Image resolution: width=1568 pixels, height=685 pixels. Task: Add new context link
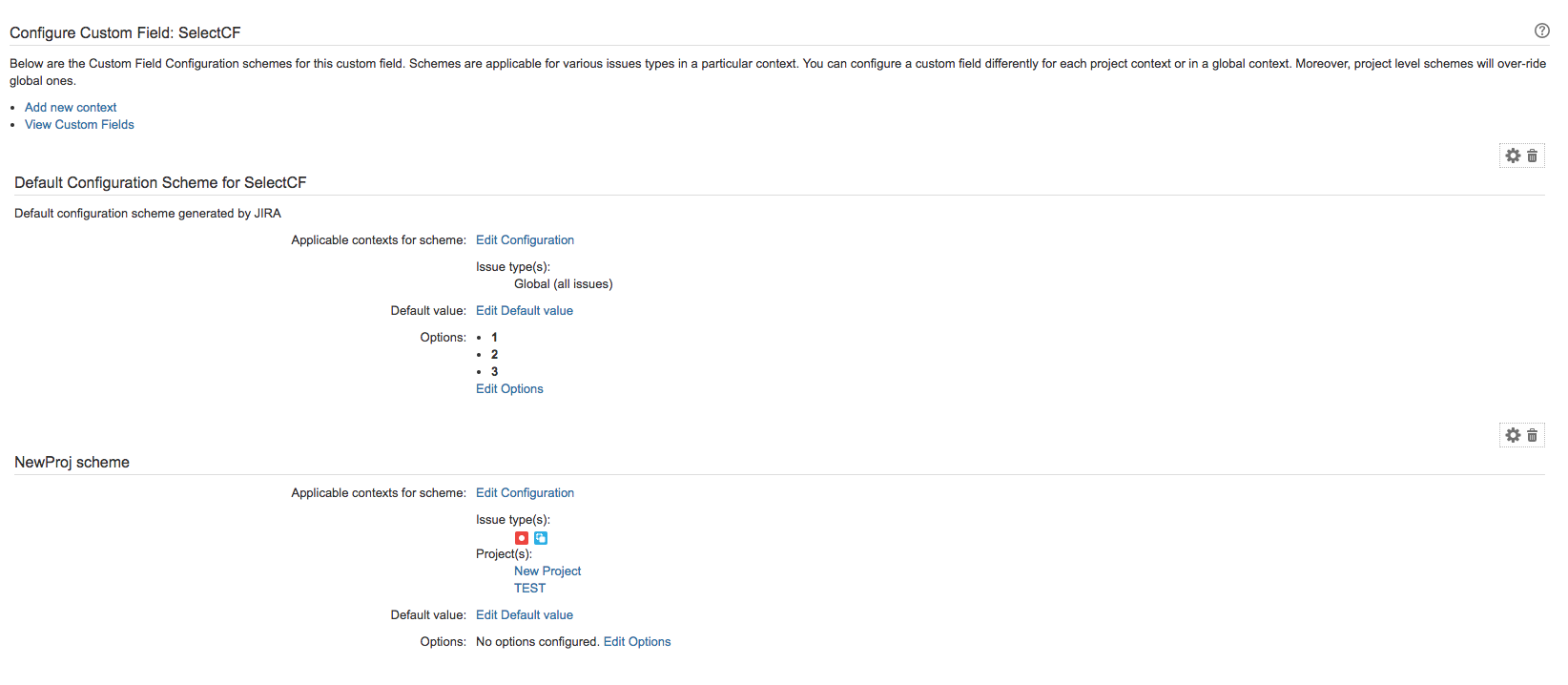(x=71, y=108)
